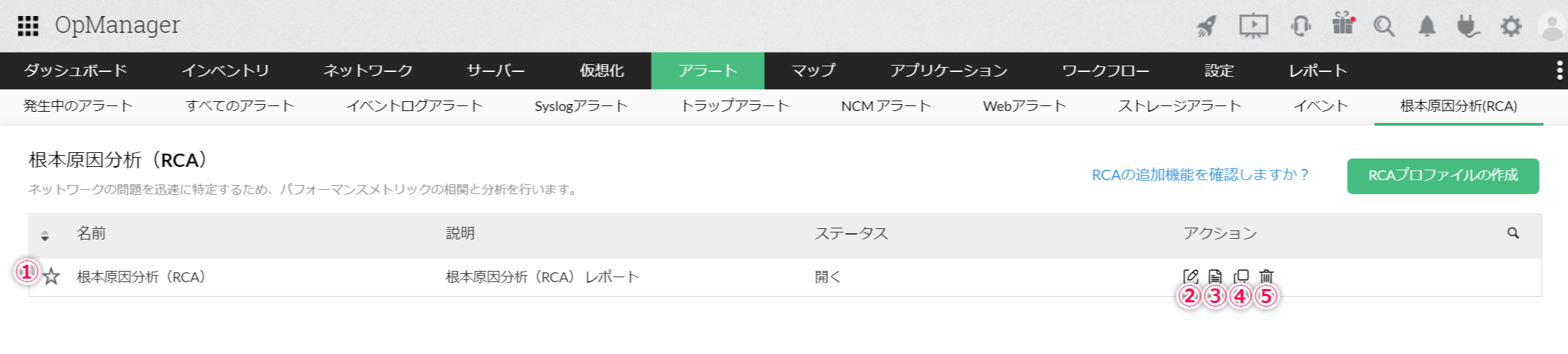The height and width of the screenshot is (354, 1568).
Task: Delete the RCA profile with trash icon
Action: click(x=1266, y=276)
